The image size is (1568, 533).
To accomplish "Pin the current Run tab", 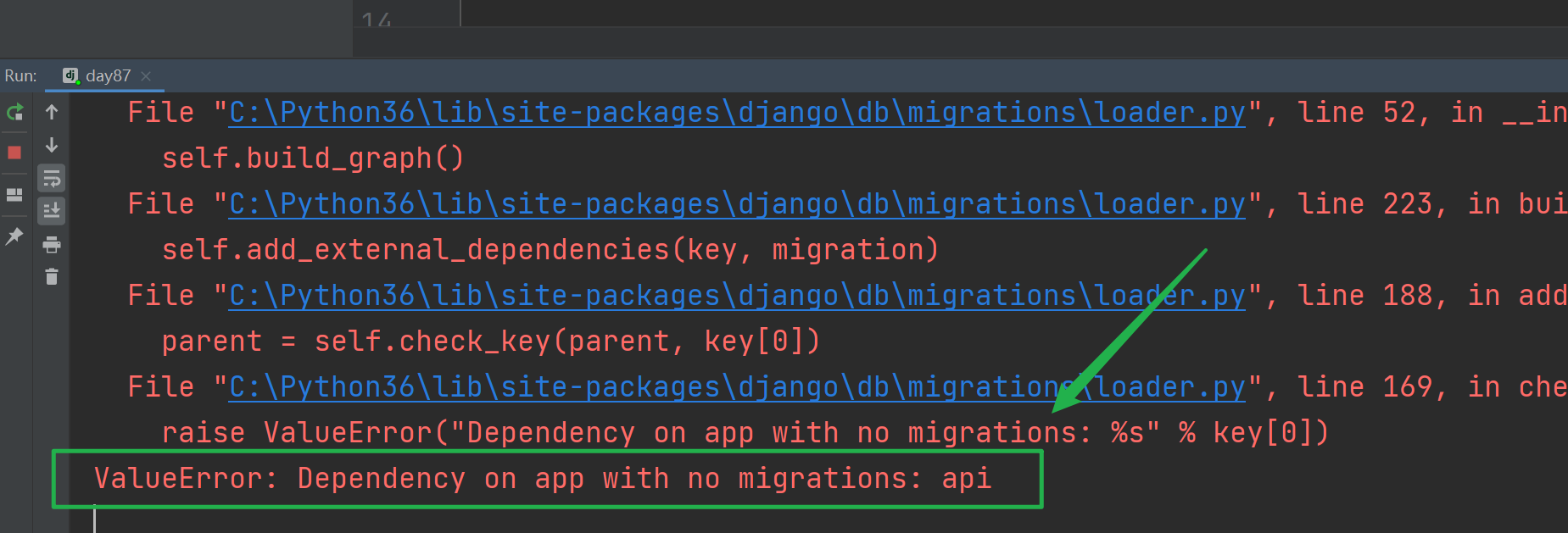I will (x=14, y=236).
